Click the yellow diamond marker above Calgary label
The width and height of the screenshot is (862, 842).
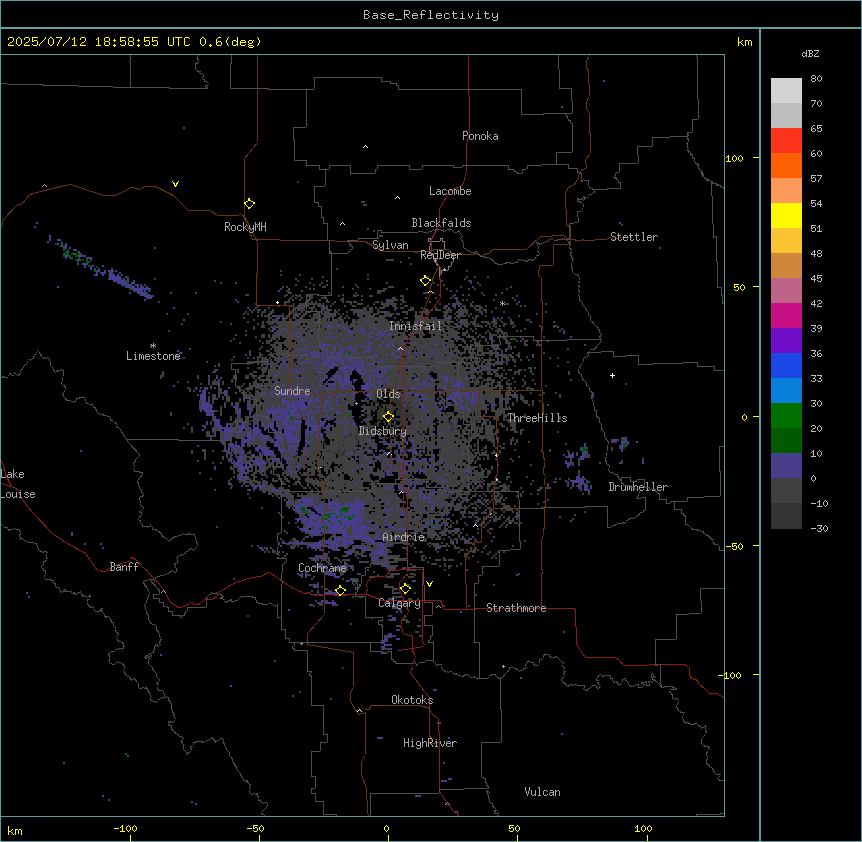(405, 589)
